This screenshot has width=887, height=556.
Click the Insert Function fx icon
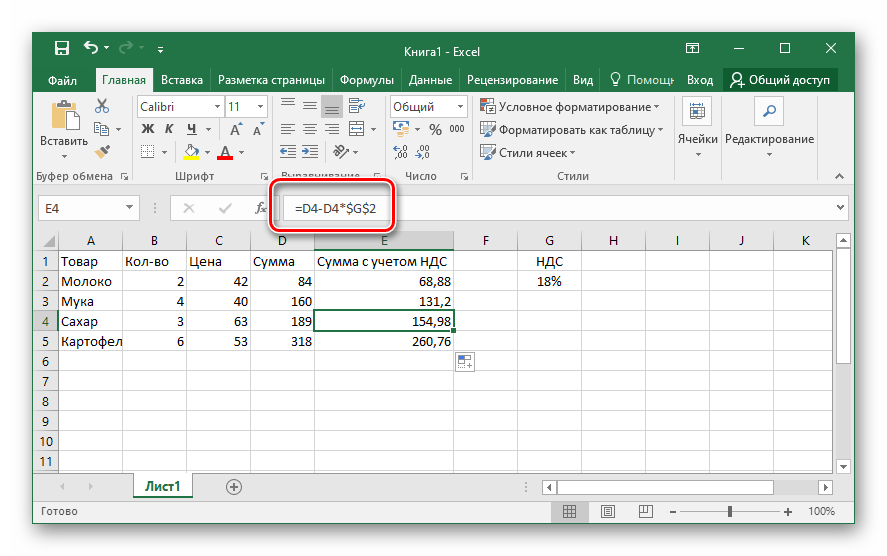coord(260,208)
